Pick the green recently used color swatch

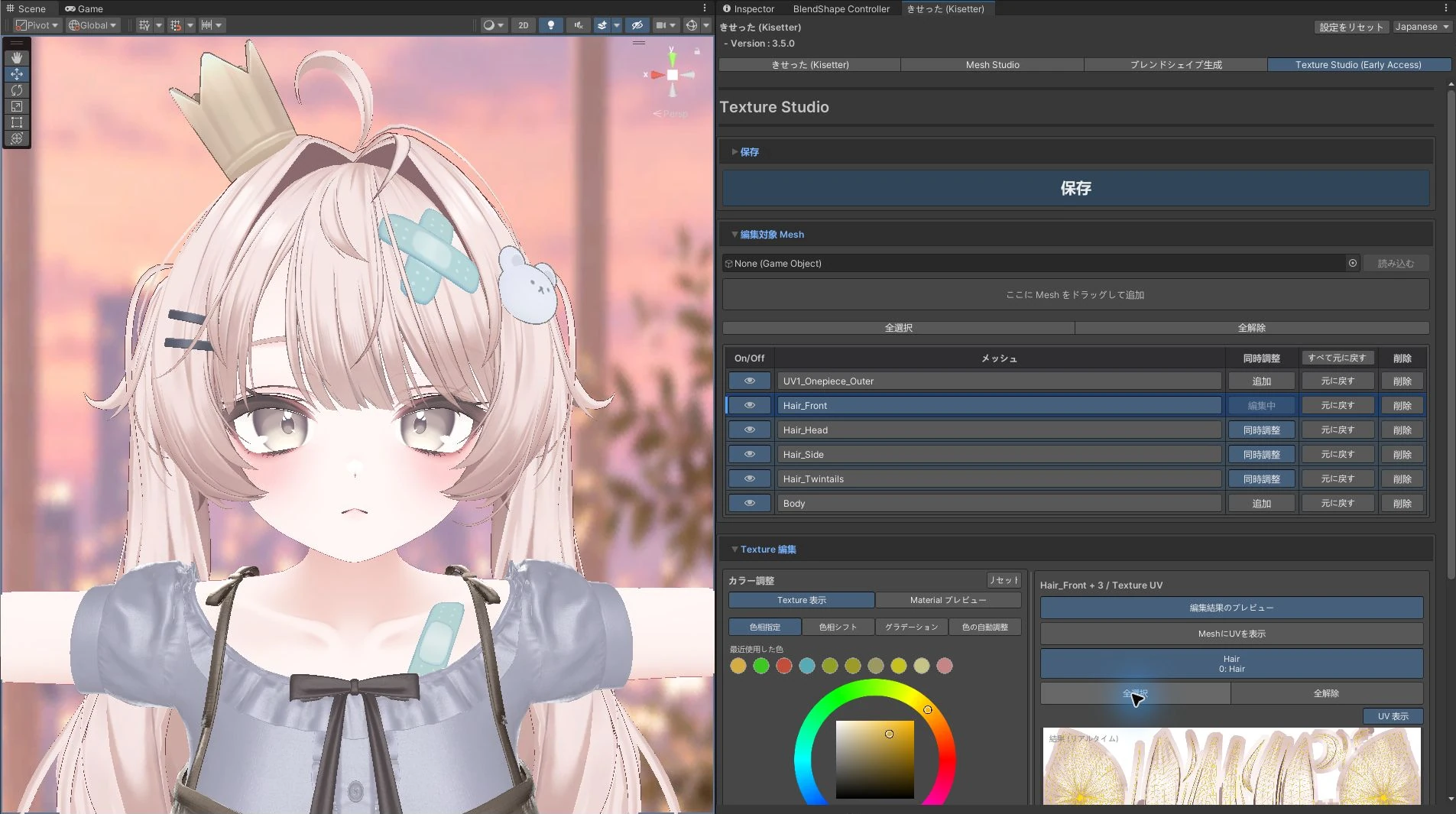tap(760, 666)
